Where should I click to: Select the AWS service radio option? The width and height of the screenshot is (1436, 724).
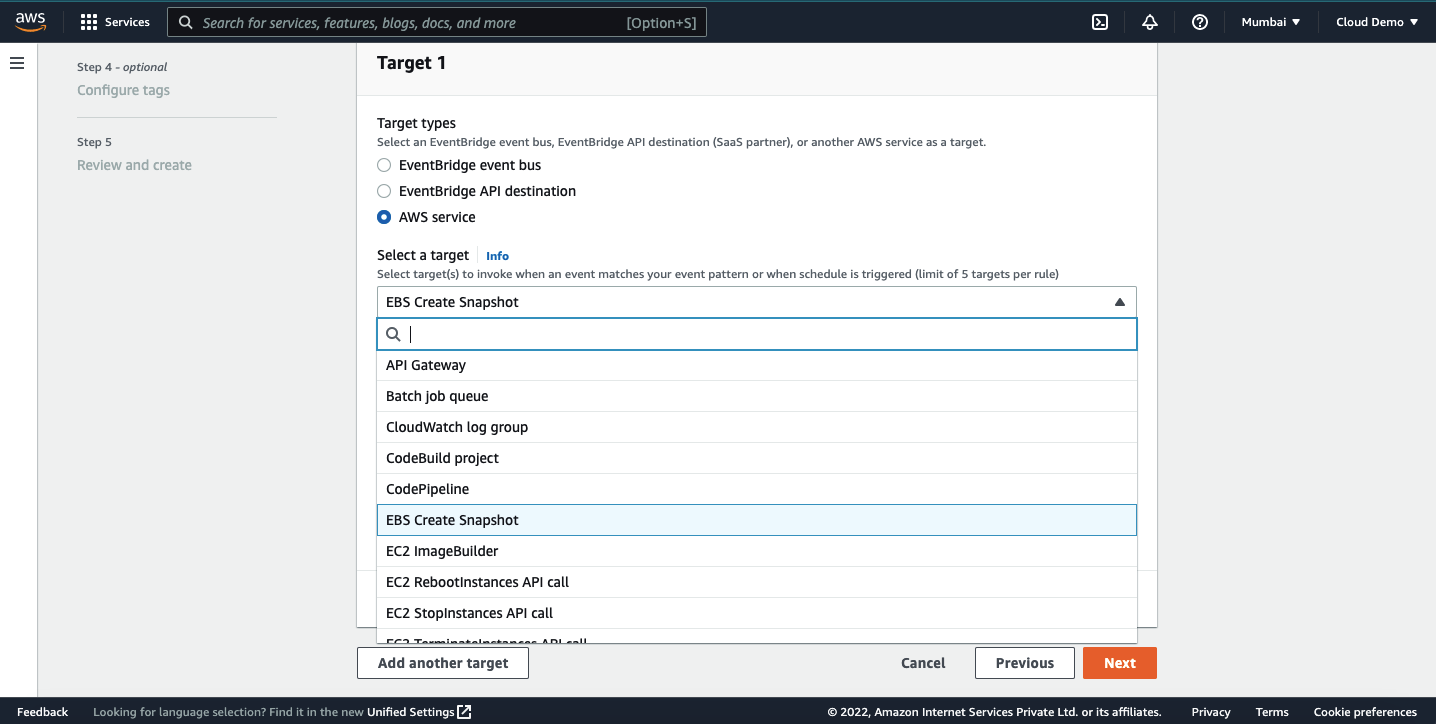pyautogui.click(x=384, y=217)
